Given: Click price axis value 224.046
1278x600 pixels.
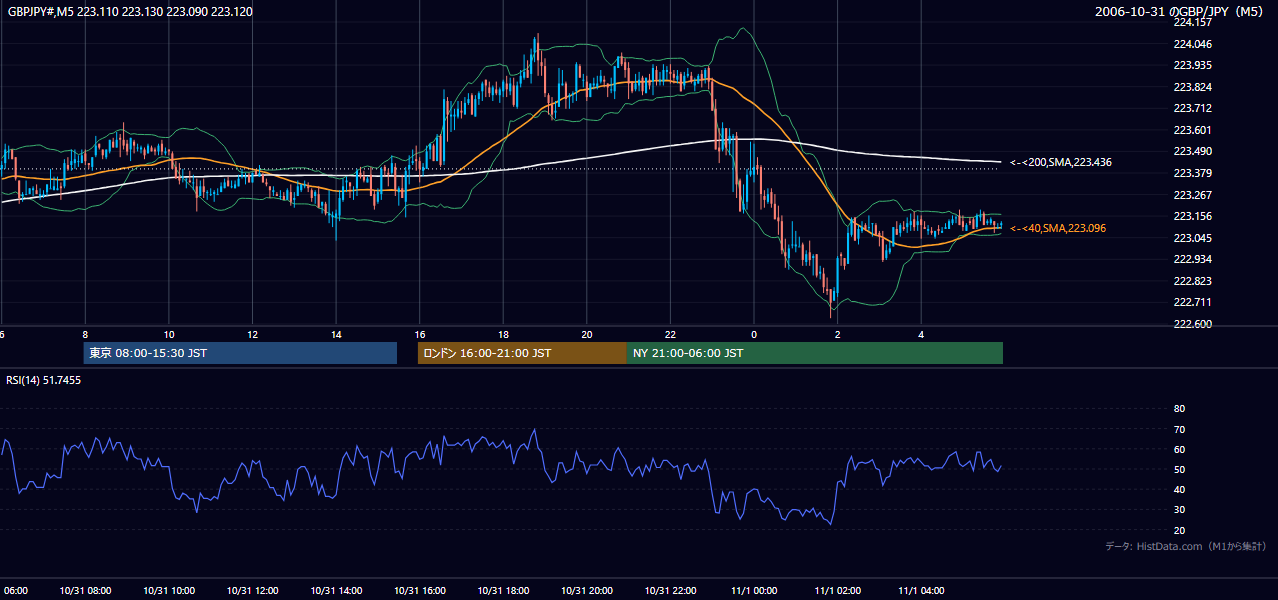Looking at the screenshot, I should tap(1192, 44).
